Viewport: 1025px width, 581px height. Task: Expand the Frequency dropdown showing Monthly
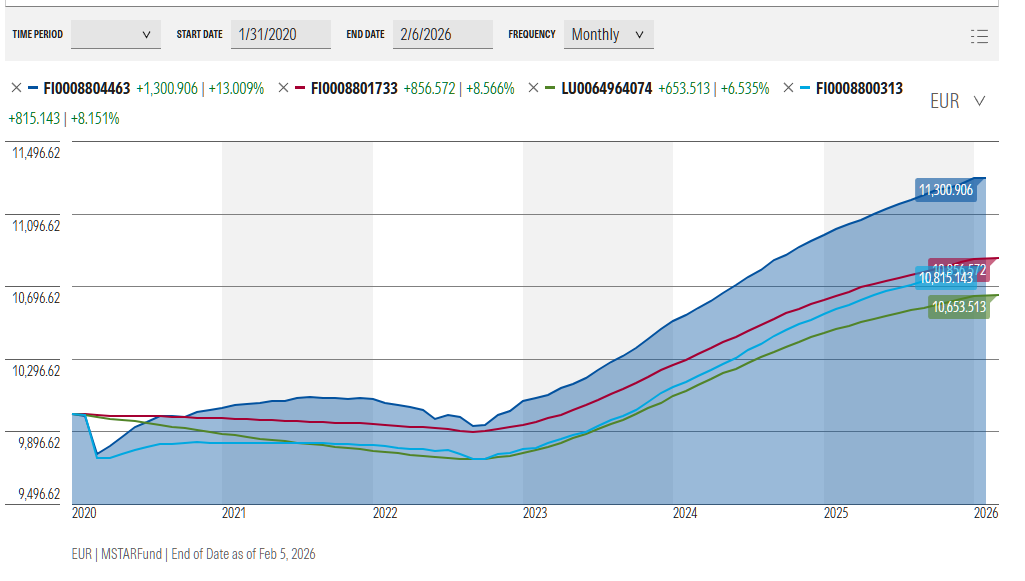(x=608, y=34)
